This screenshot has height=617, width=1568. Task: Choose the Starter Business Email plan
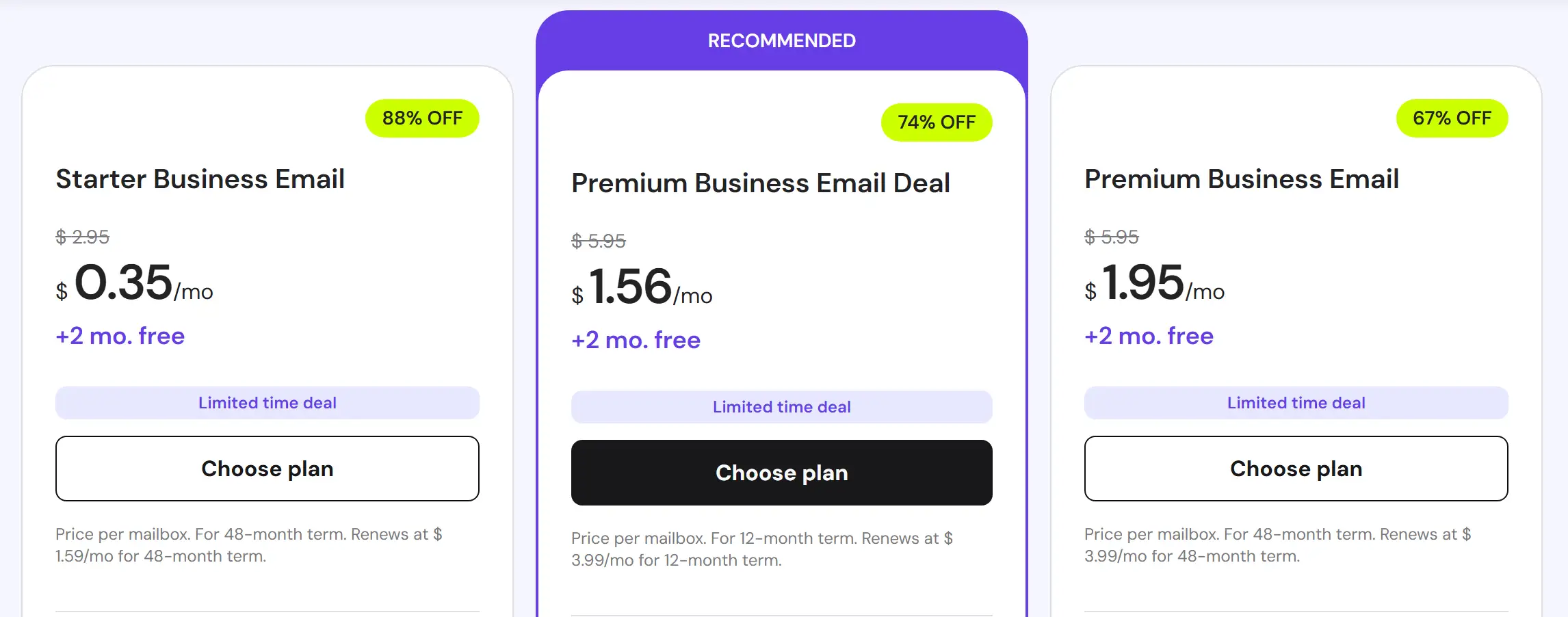click(267, 469)
